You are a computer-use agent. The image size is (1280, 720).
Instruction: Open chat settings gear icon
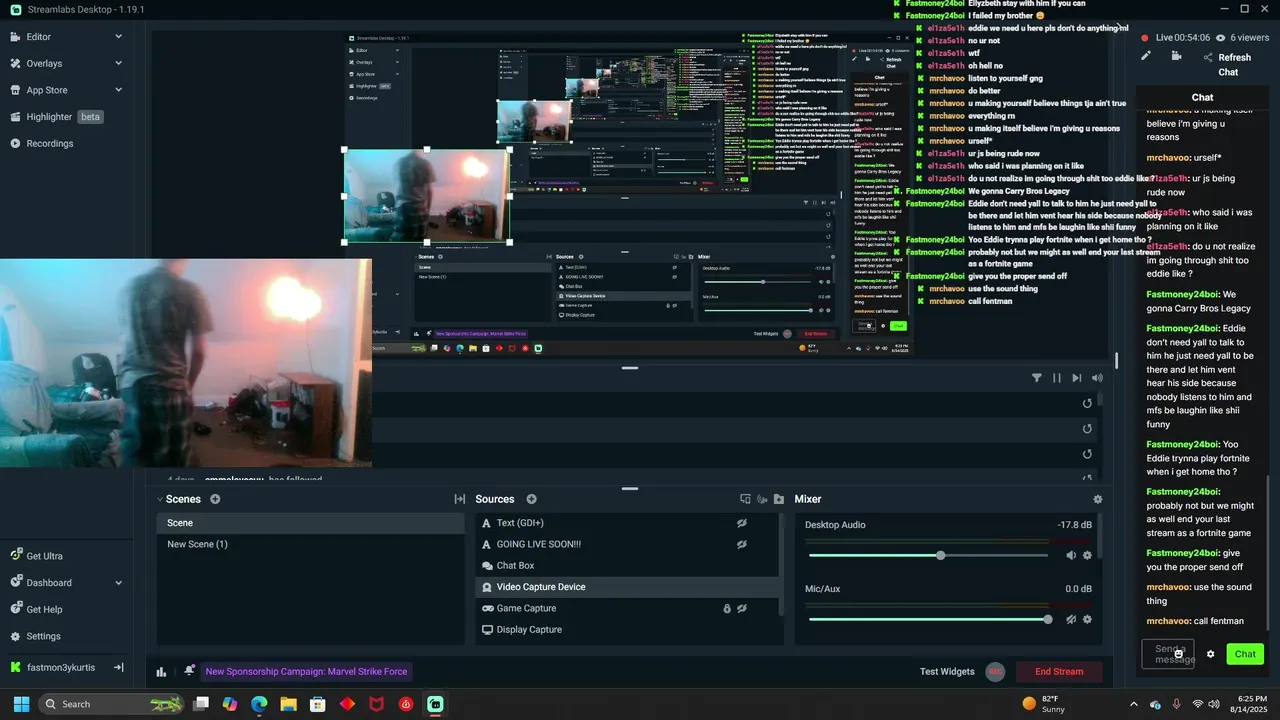point(1210,654)
